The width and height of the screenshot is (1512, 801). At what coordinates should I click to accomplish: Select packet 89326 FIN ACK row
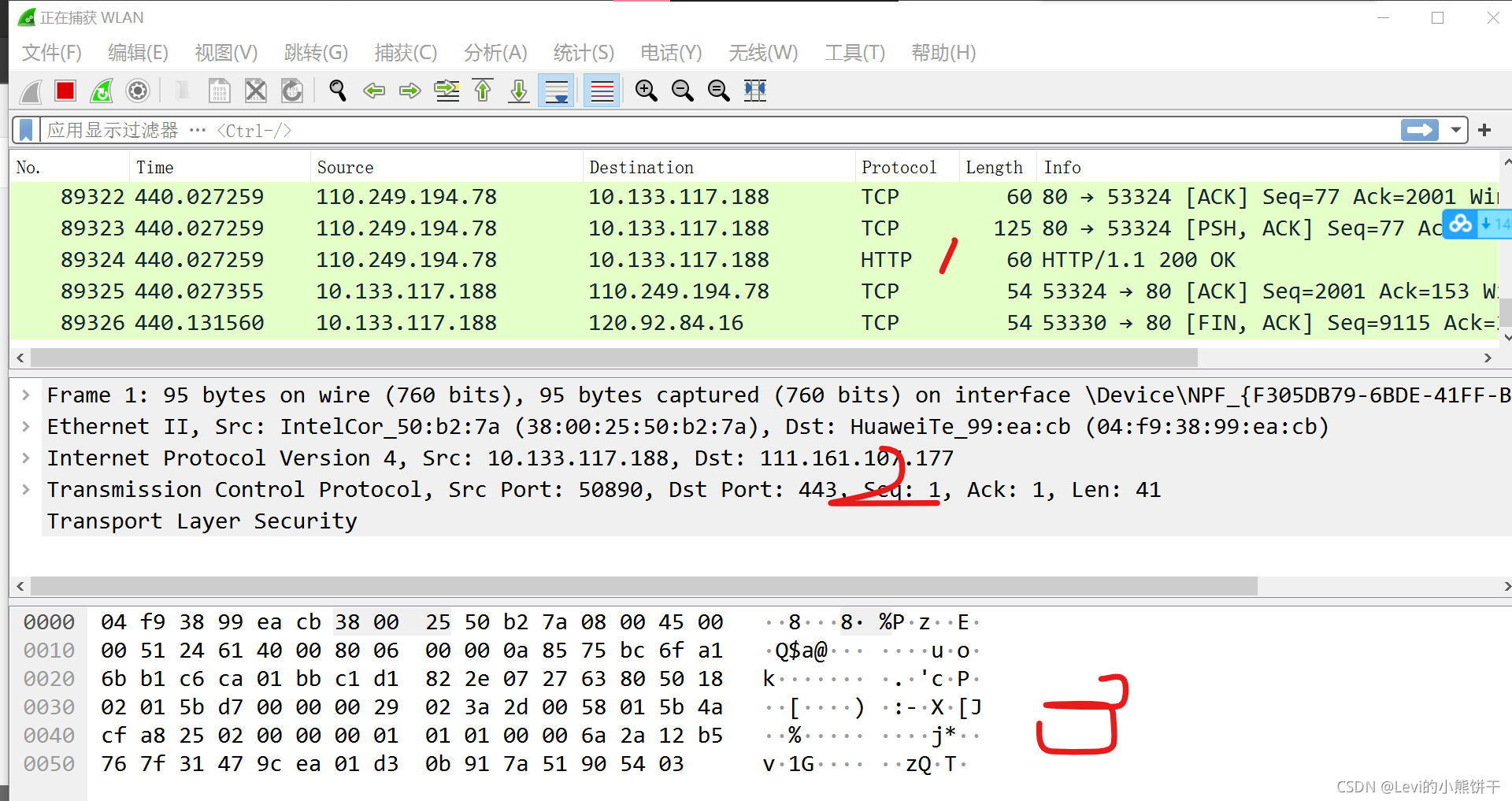(754, 323)
